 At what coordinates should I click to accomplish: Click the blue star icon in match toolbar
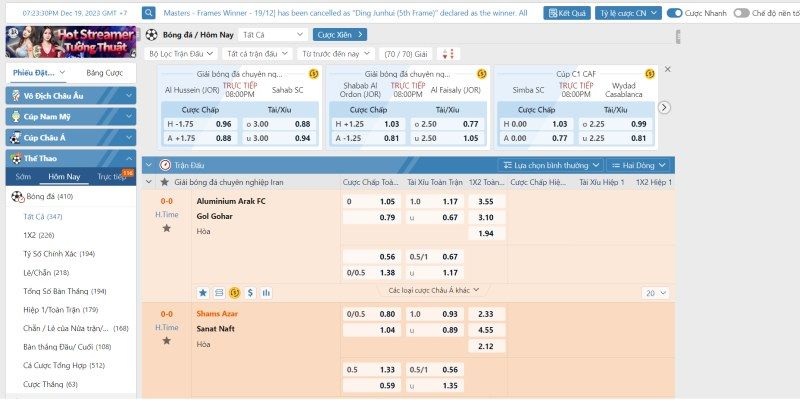(x=202, y=293)
